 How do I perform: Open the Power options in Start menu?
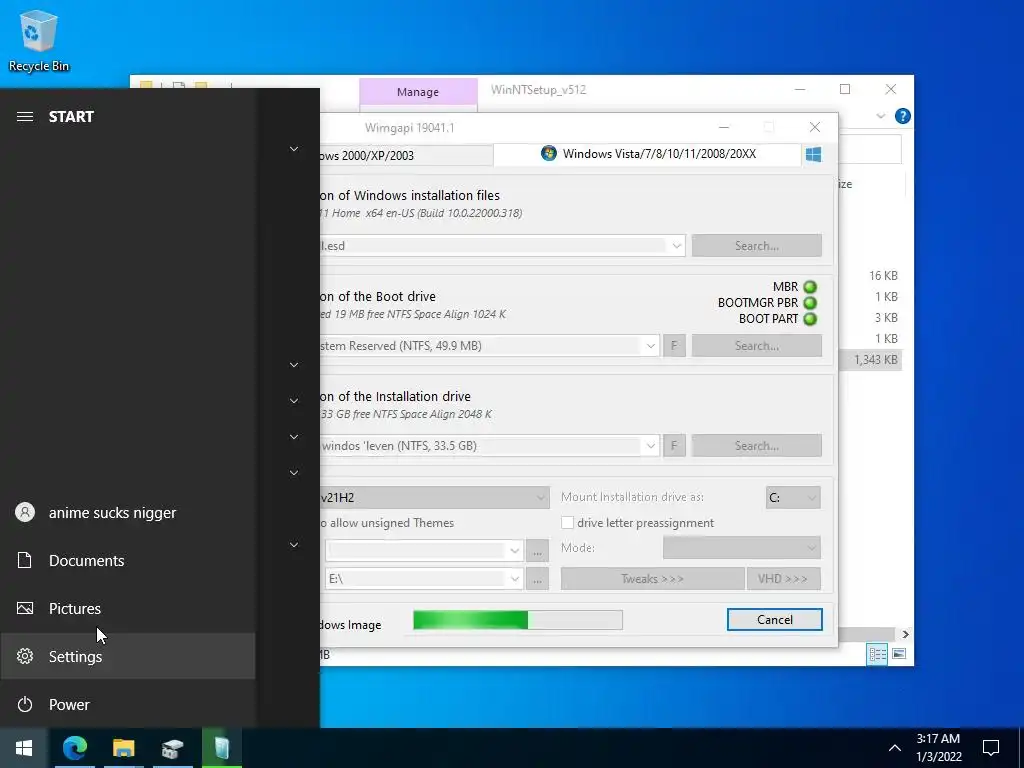(x=127, y=704)
